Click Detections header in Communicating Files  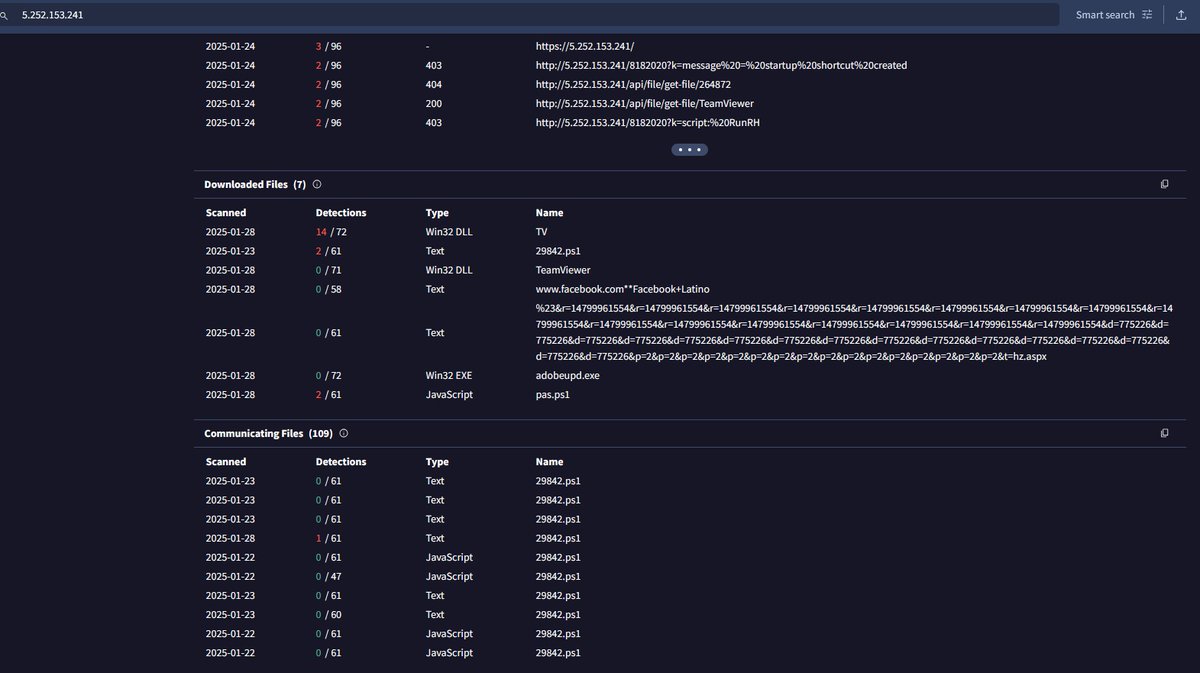341,462
